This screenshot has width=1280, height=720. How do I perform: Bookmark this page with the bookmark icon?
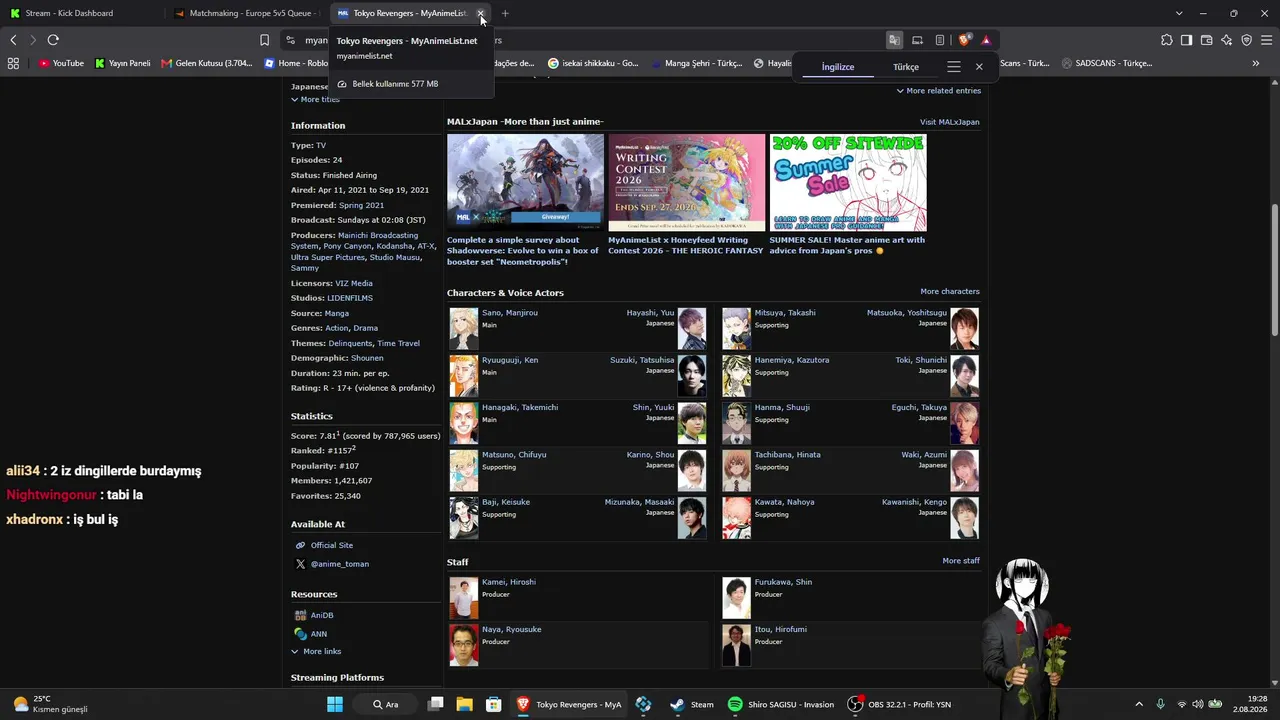(x=264, y=40)
